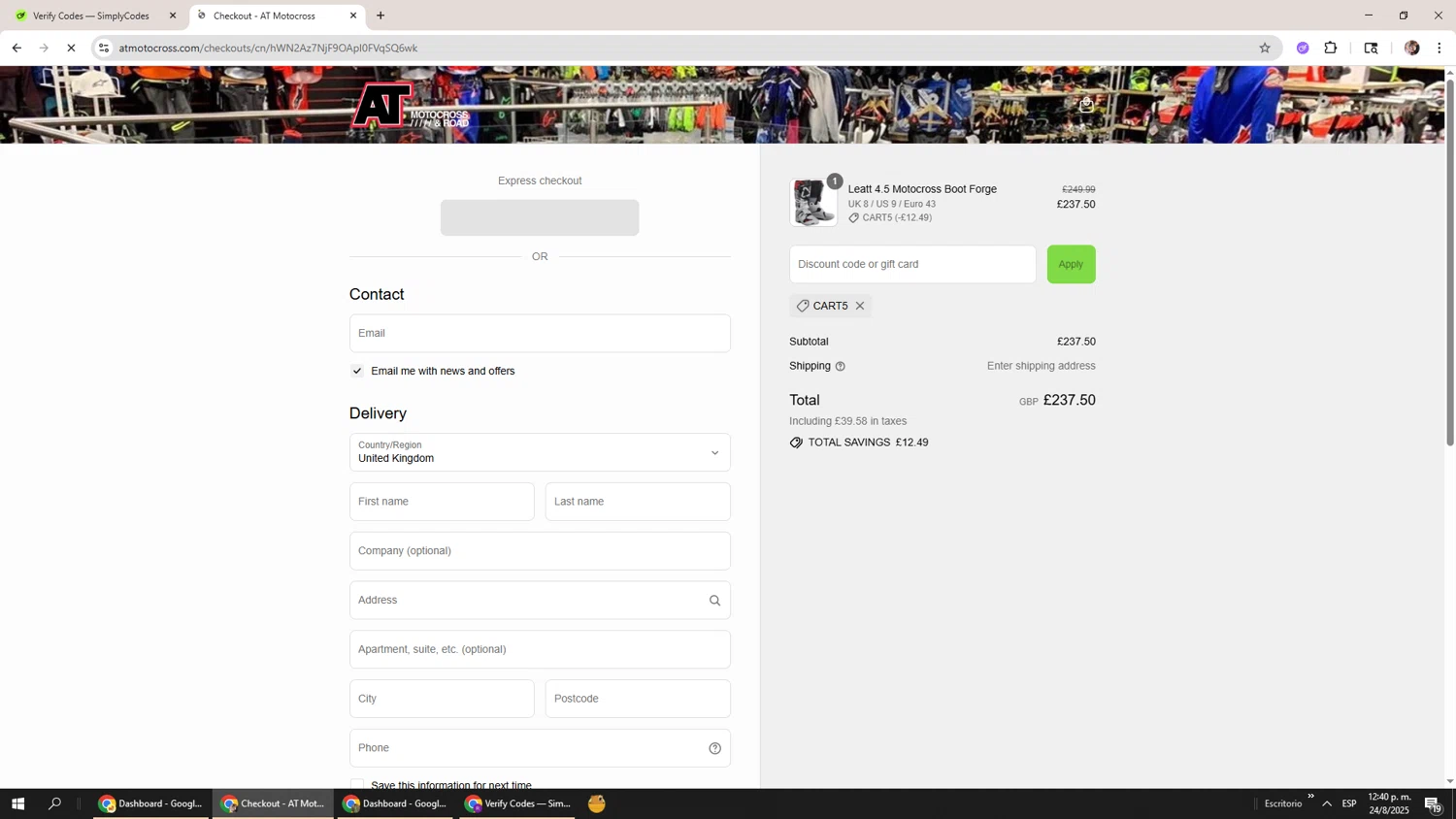View site information icon in address bar

tap(104, 48)
